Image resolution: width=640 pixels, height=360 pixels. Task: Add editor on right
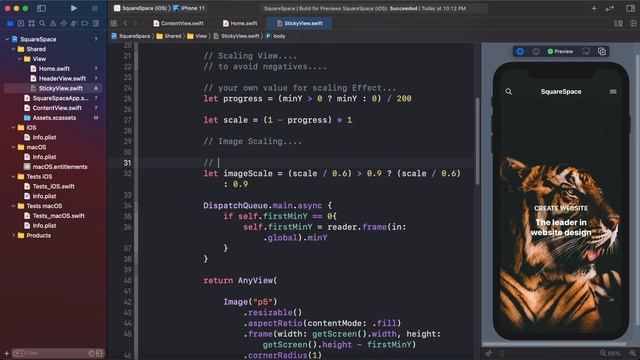tap(633, 23)
